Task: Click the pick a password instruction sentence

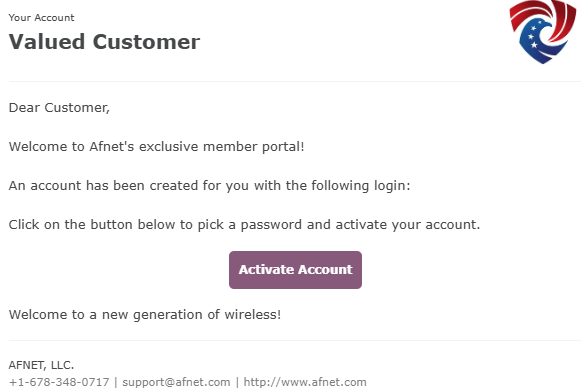Action: [244, 224]
